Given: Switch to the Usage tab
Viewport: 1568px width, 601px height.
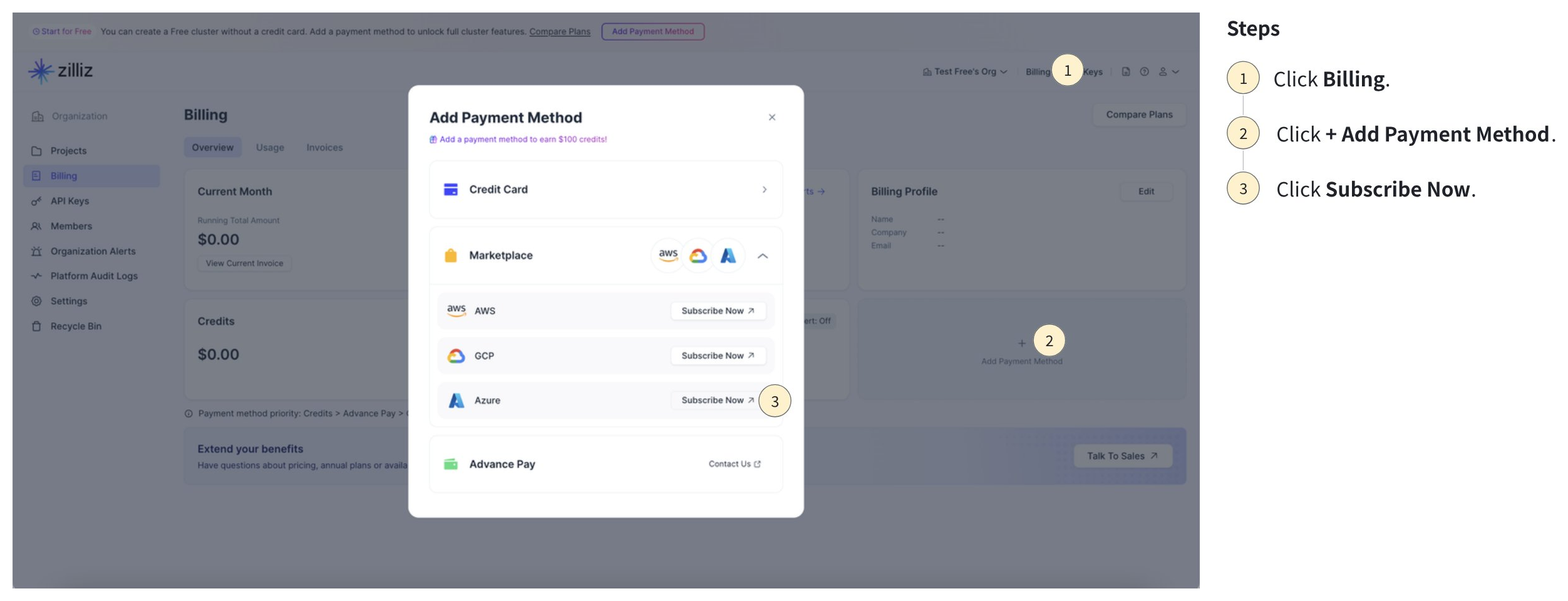Looking at the screenshot, I should tap(270, 148).
